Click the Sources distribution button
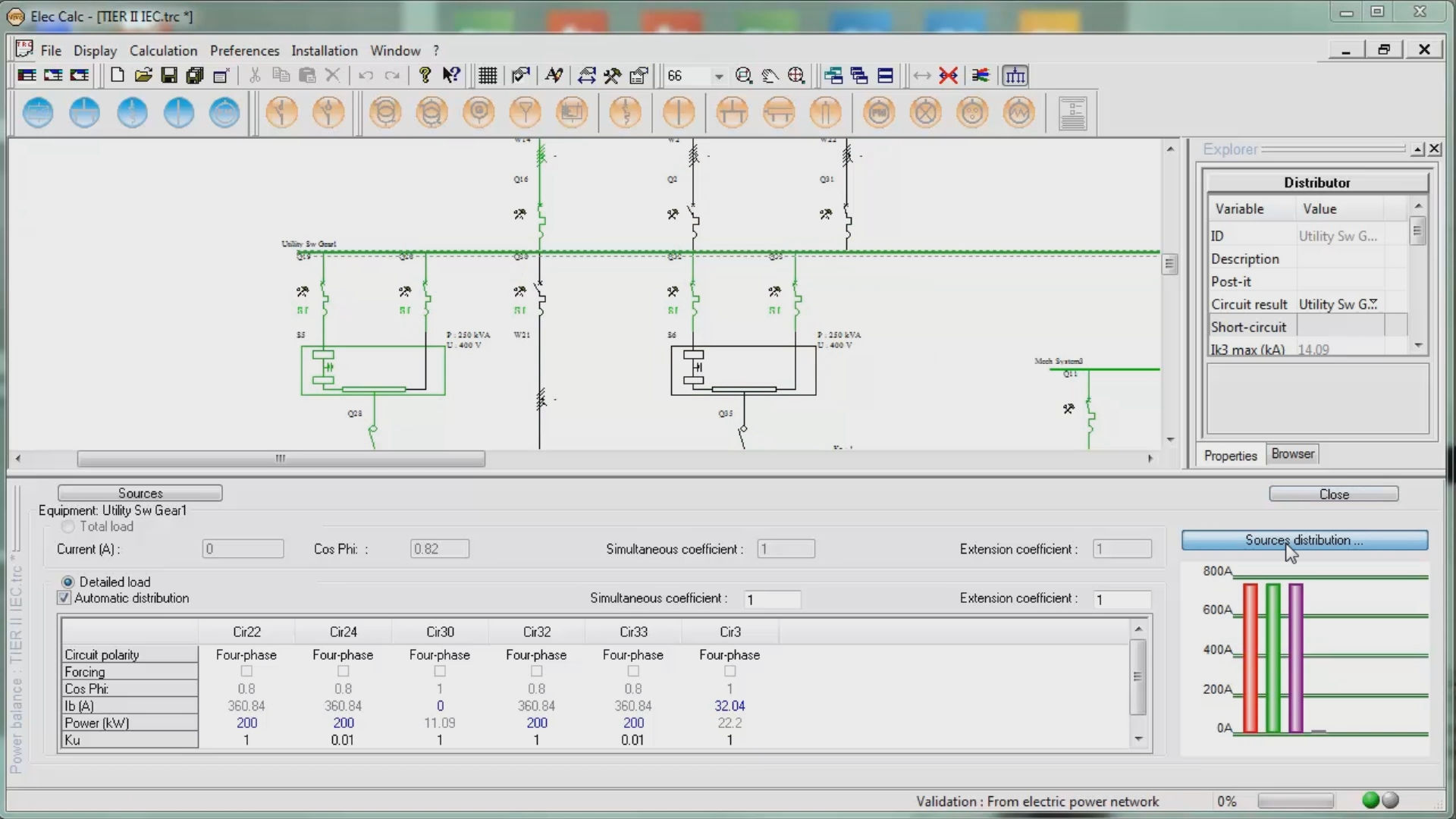 pos(1304,540)
